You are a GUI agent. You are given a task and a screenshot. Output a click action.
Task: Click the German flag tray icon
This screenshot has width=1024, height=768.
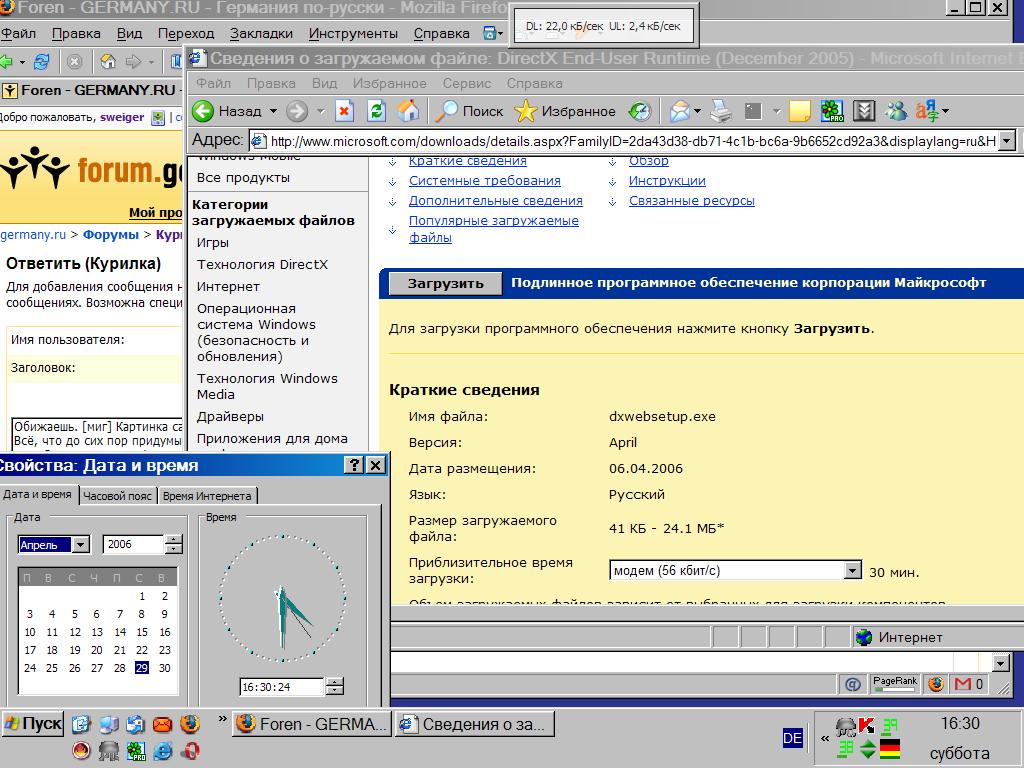[x=889, y=748]
